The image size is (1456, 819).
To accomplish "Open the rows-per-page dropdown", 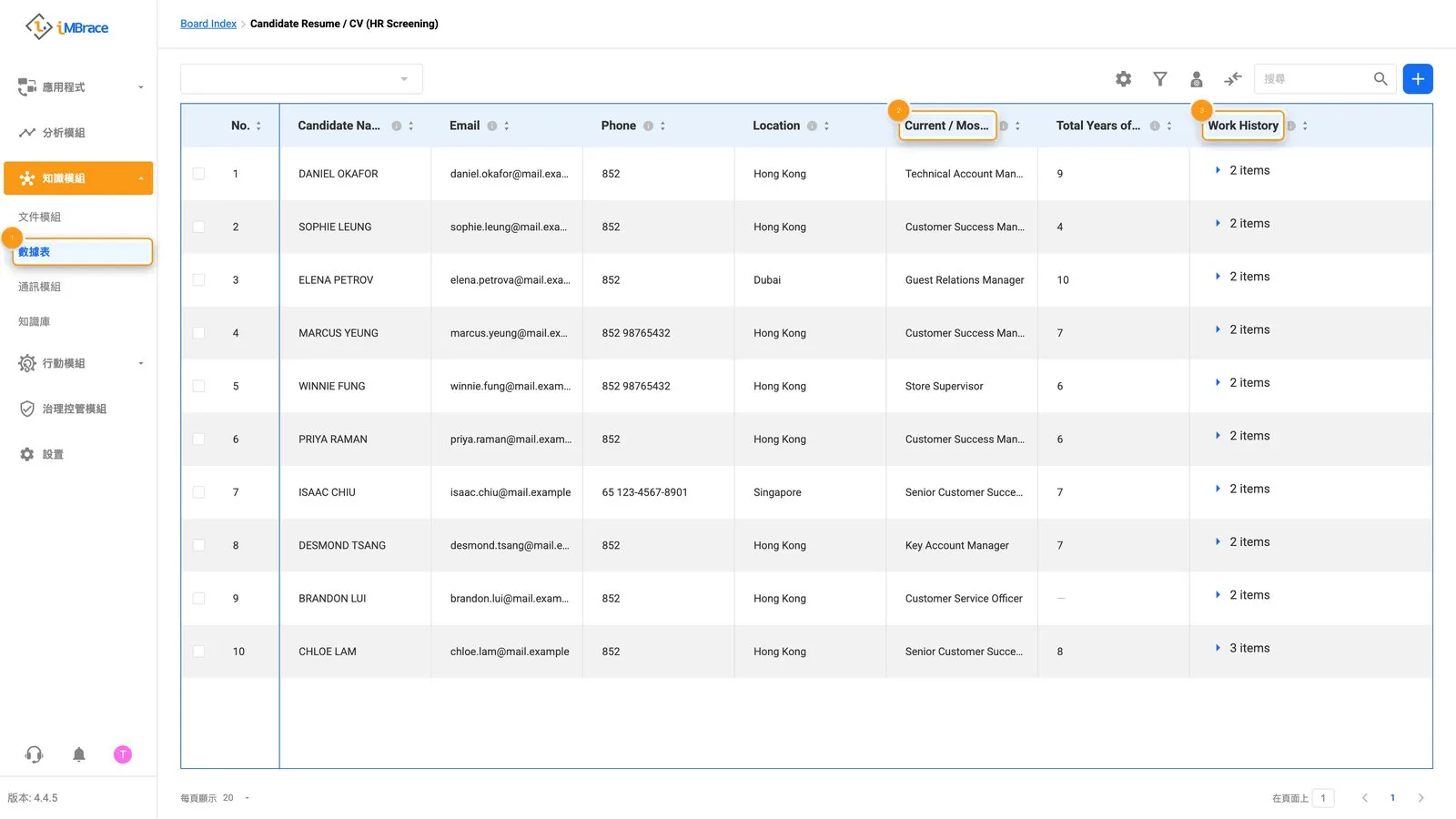I will [x=237, y=798].
